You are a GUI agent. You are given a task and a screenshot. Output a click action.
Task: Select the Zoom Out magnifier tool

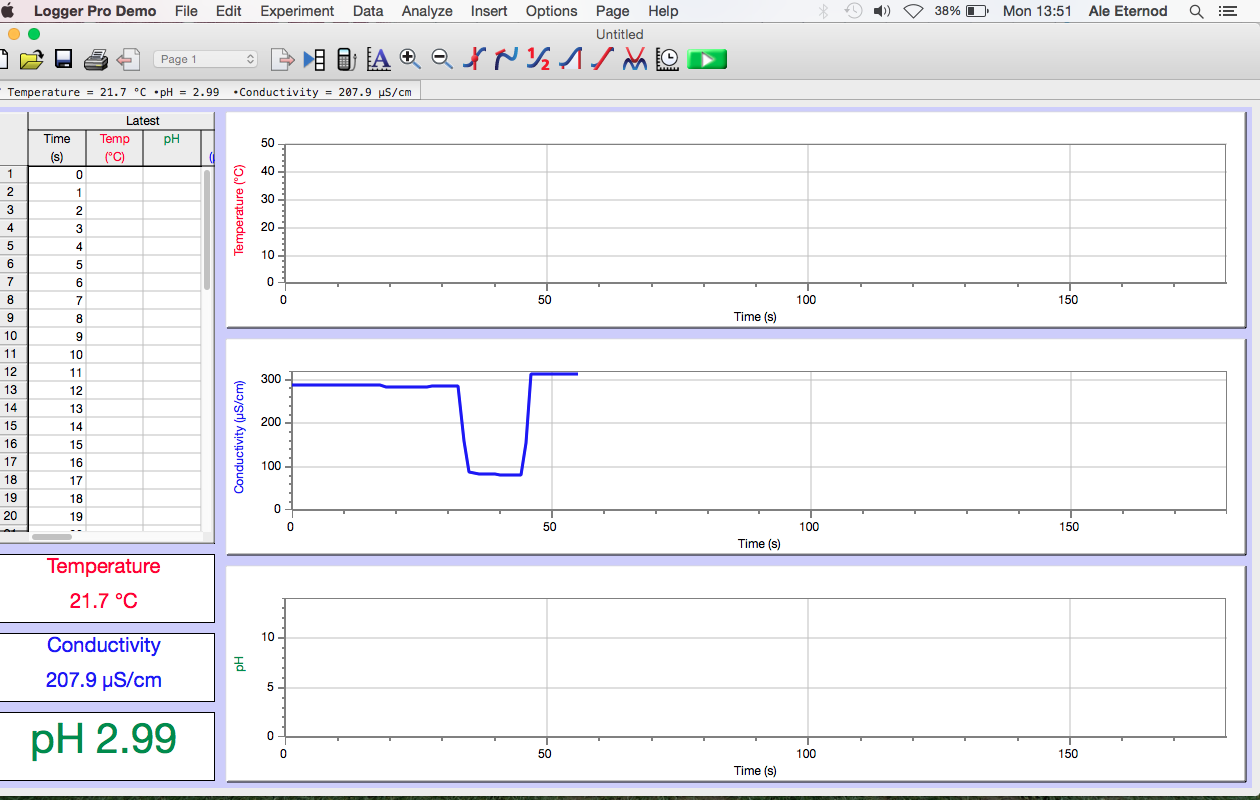click(x=442, y=59)
